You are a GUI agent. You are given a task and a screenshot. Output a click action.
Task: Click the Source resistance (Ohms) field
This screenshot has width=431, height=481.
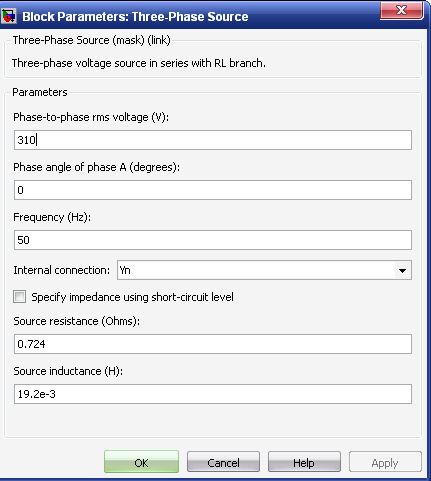click(x=213, y=344)
